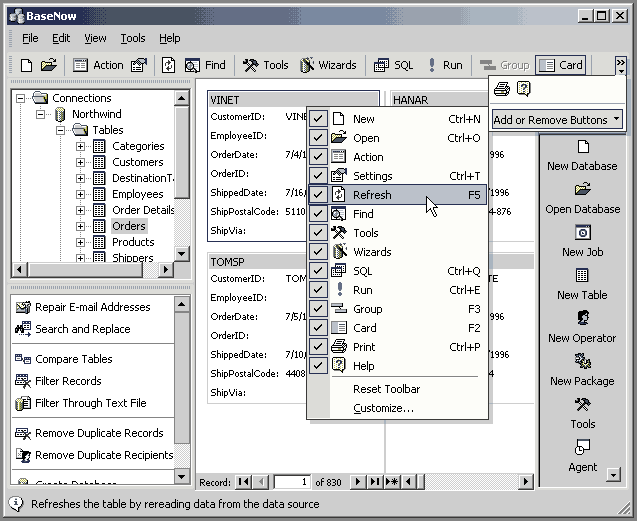Click the Open folder toolbar icon

tap(48, 65)
